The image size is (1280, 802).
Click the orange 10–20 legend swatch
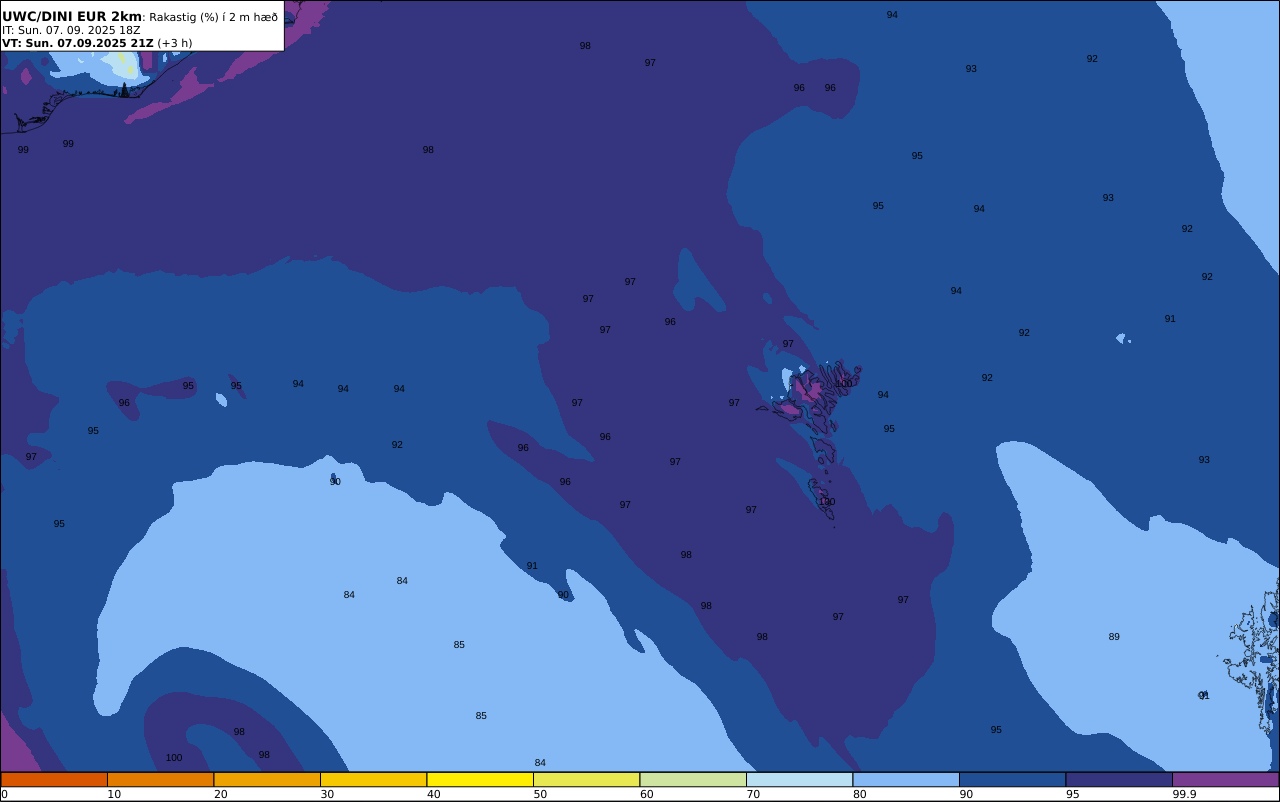click(x=160, y=779)
